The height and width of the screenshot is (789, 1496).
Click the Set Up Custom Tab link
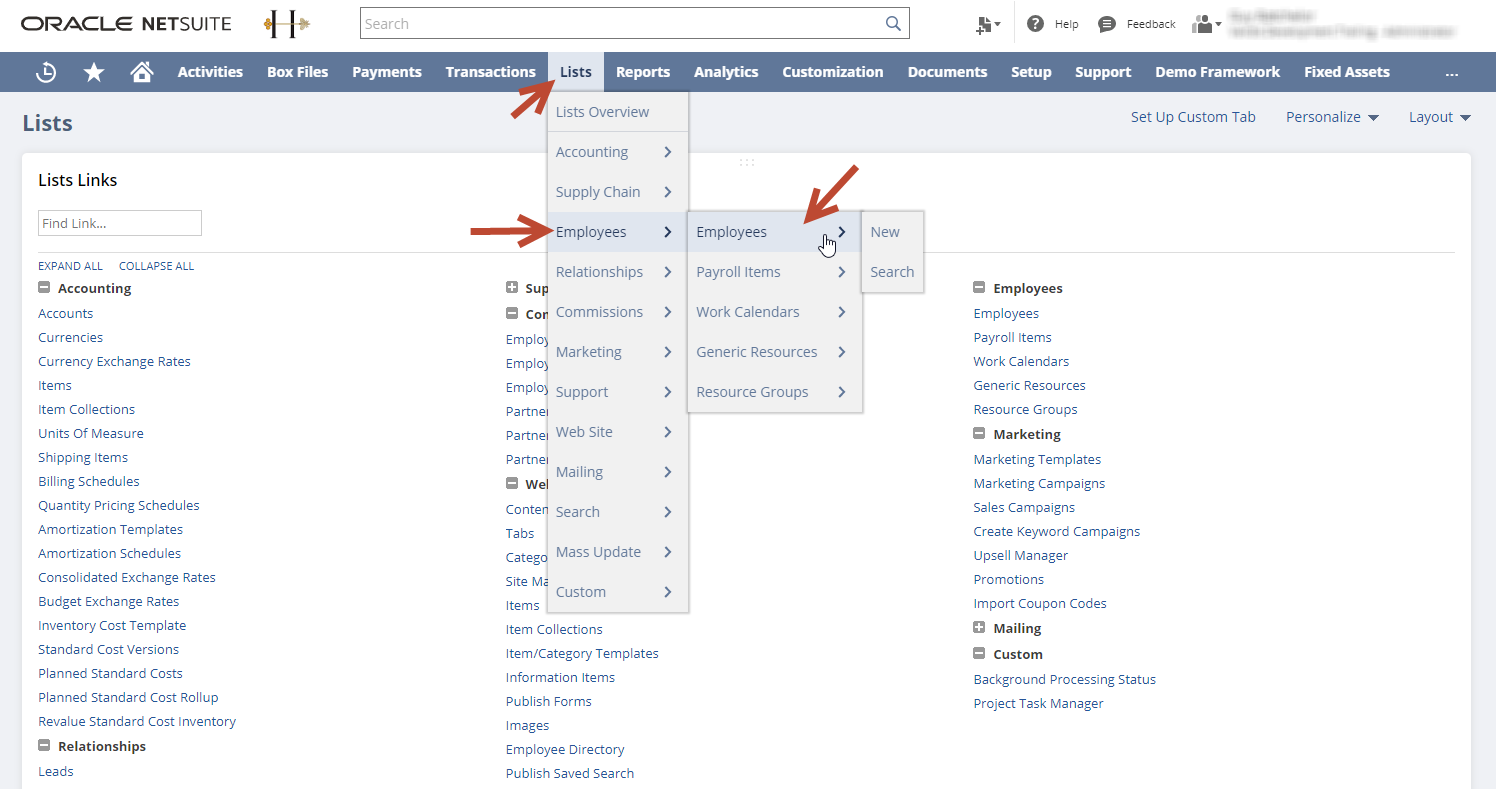coord(1193,117)
